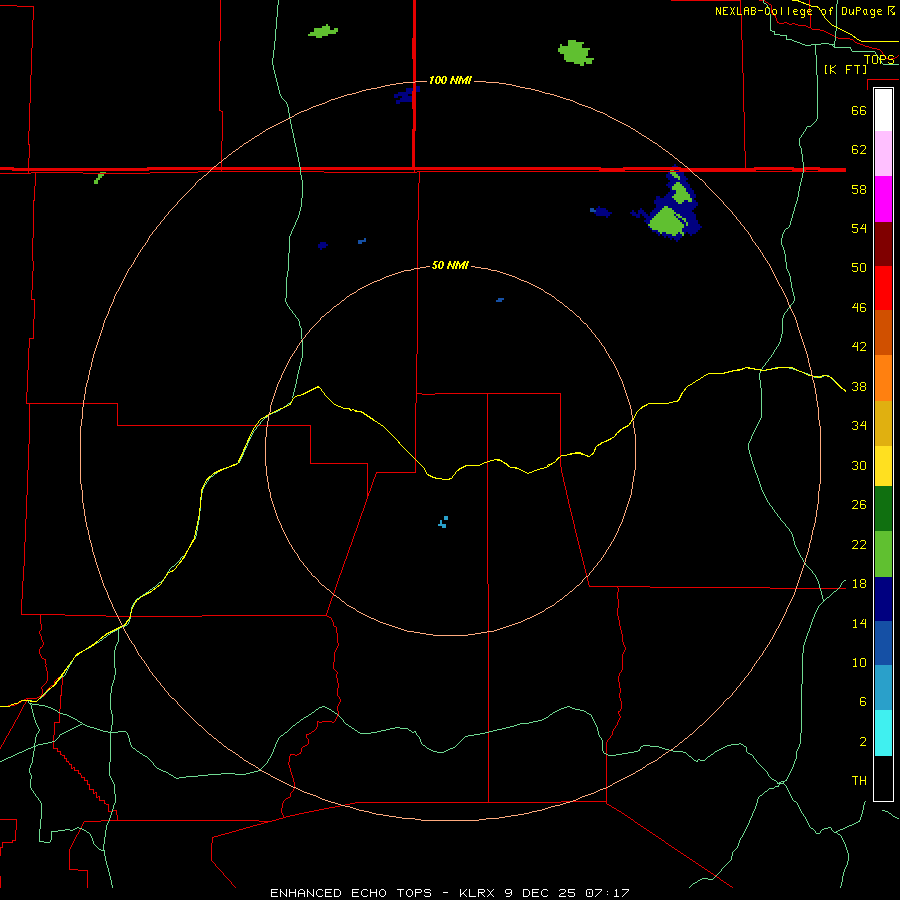Viewport: 900px width, 900px height.
Task: Click the light blue echo near the radar center
Action: (443, 522)
